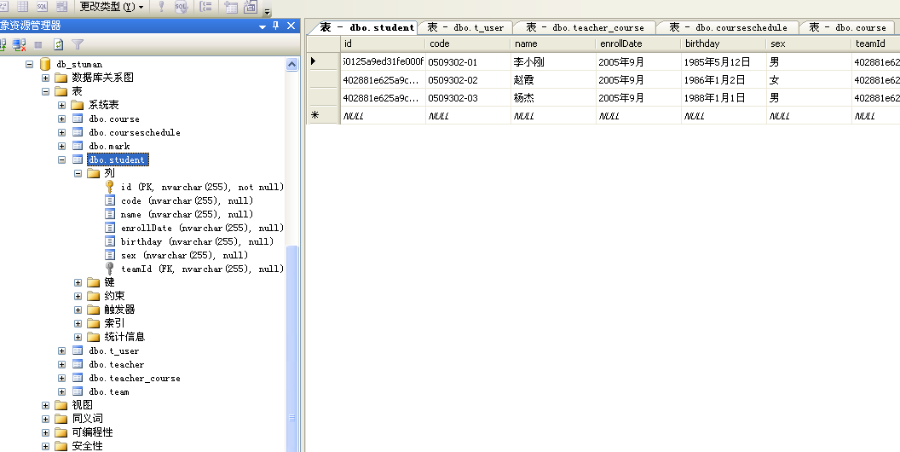
Task: Switch to the dbo.courseschedule tab
Action: (727, 27)
